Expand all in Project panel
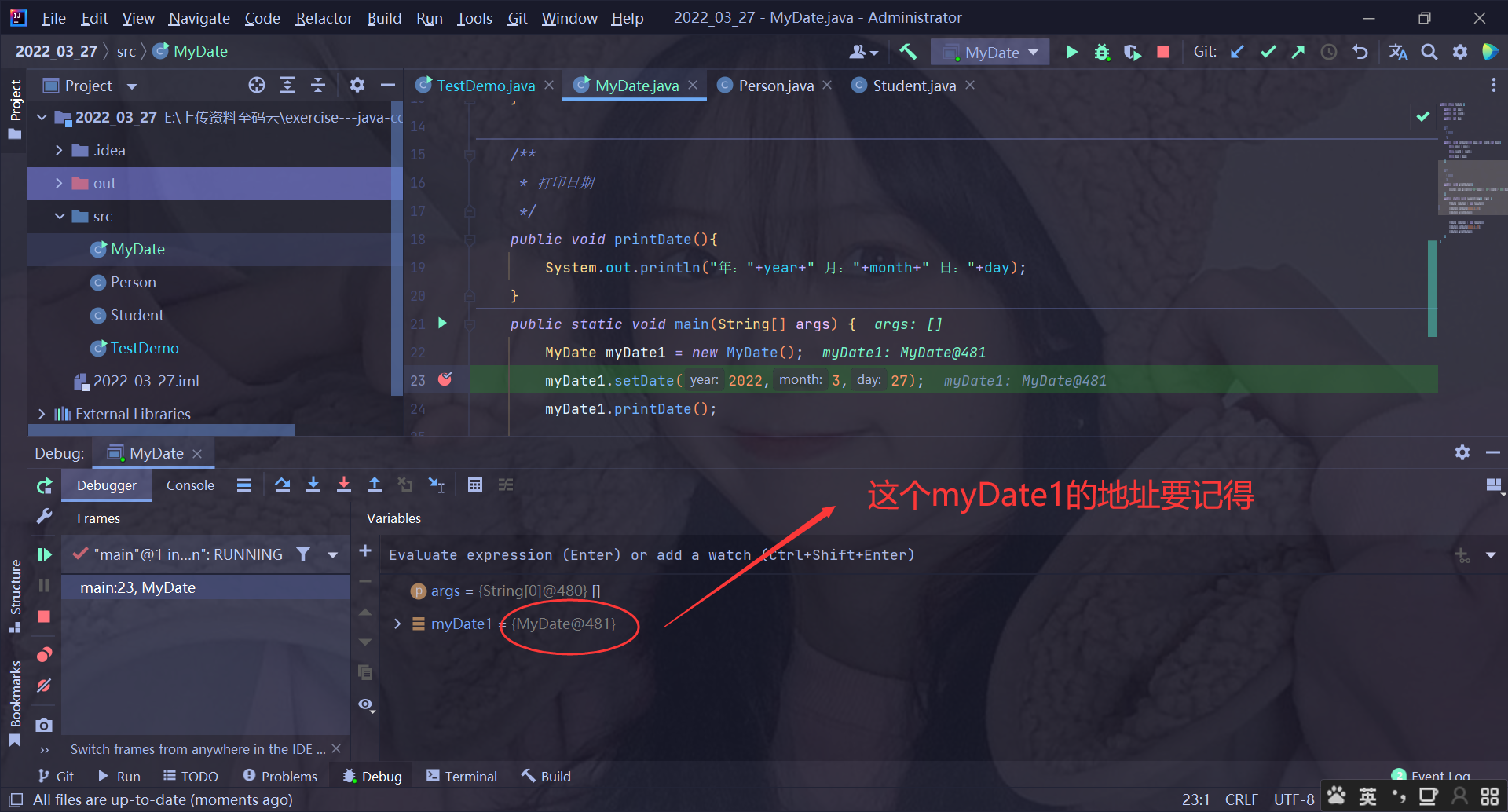Screen dimensions: 1508x812 (x=287, y=85)
